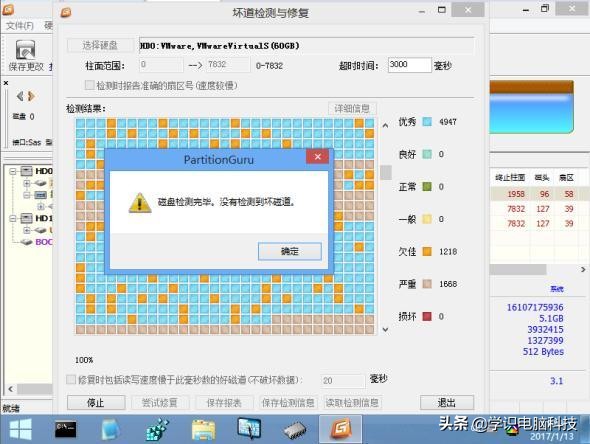Close the left disk panel with the small x
The width and height of the screenshot is (590, 444).
pos(6,83)
